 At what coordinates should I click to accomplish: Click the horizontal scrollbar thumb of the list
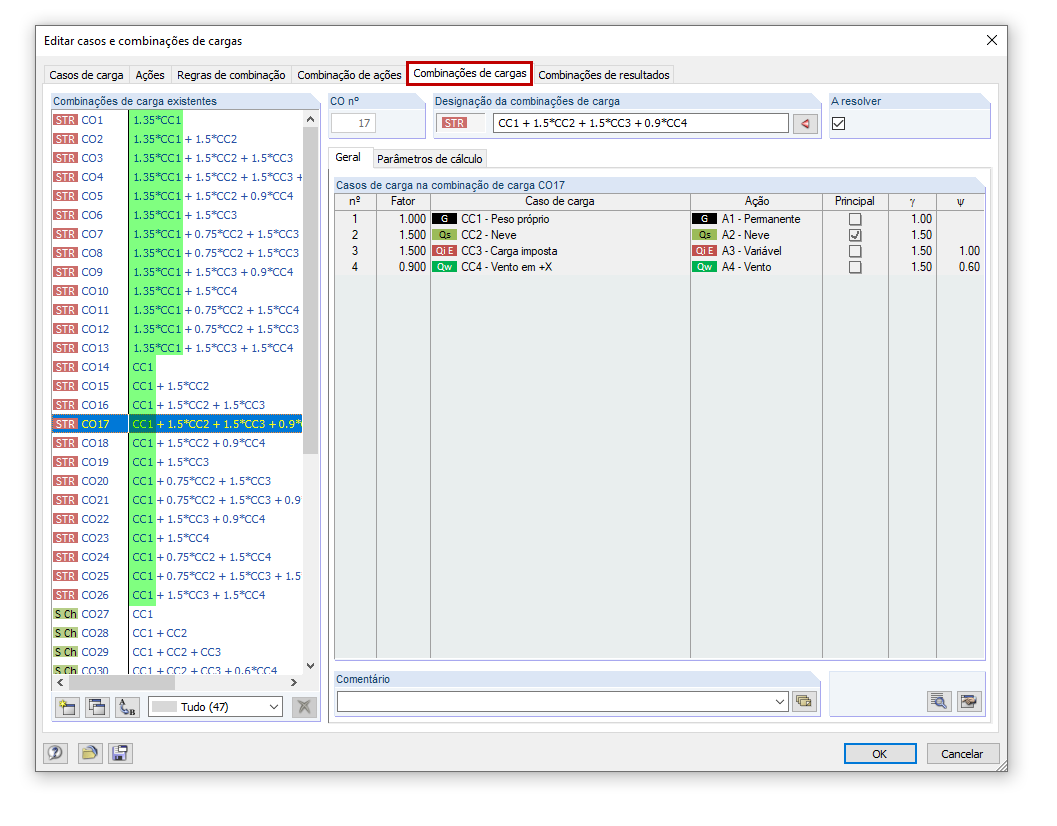point(121,682)
